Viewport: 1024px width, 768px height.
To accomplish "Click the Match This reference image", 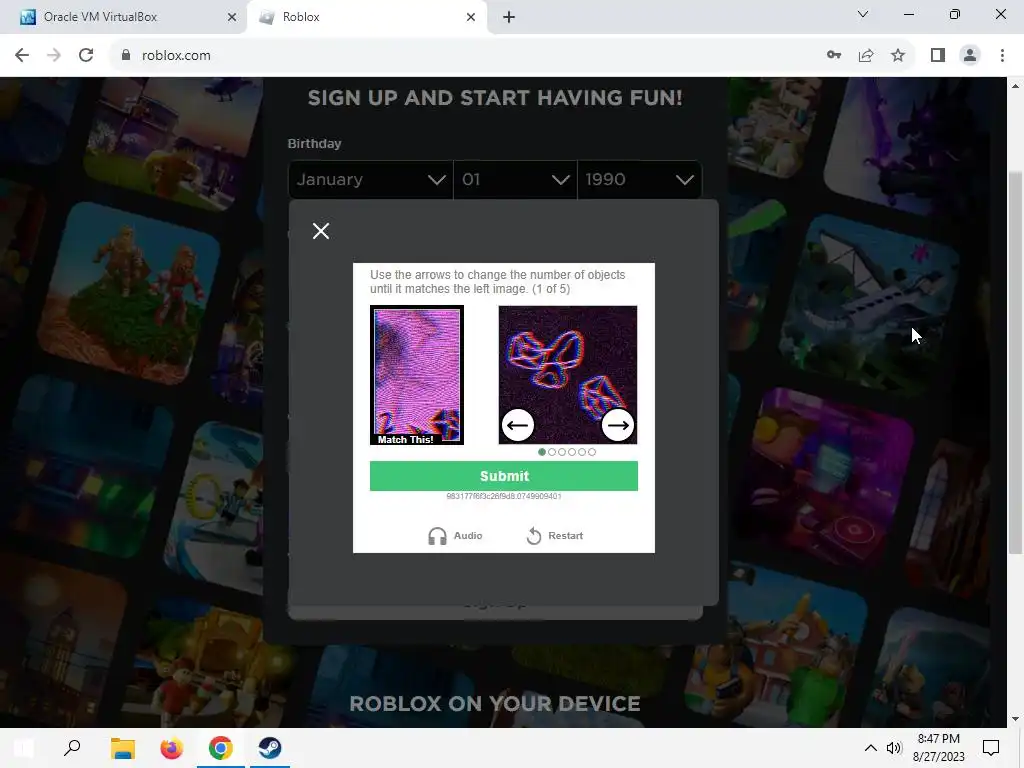I will [x=417, y=375].
